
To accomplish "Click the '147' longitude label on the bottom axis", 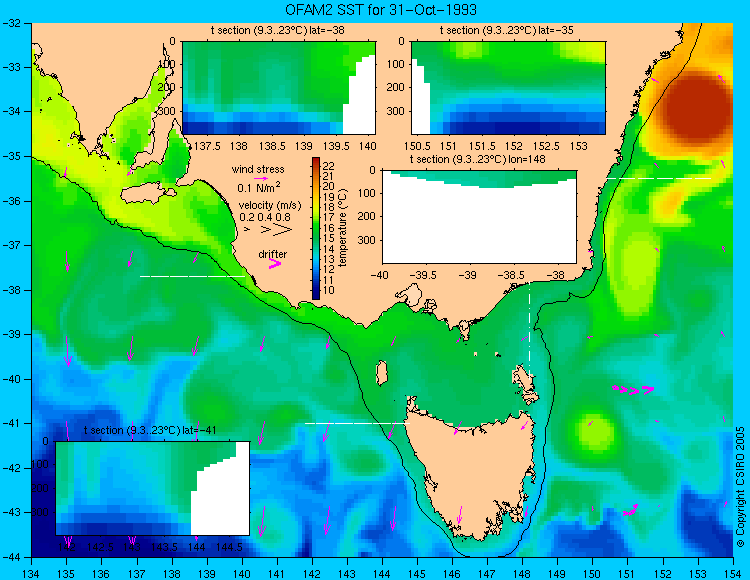I will (x=487, y=573).
